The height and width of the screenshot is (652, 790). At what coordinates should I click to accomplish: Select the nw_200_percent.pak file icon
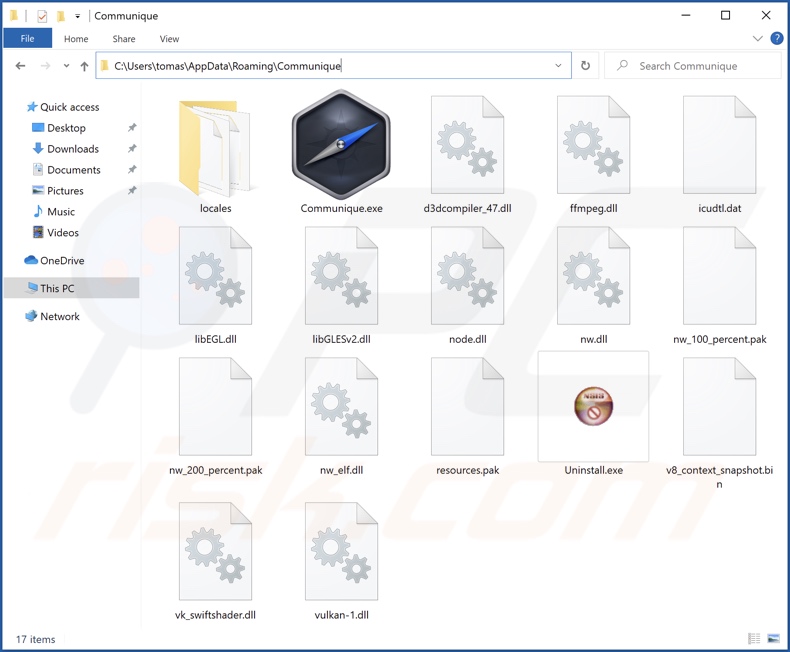click(x=215, y=407)
